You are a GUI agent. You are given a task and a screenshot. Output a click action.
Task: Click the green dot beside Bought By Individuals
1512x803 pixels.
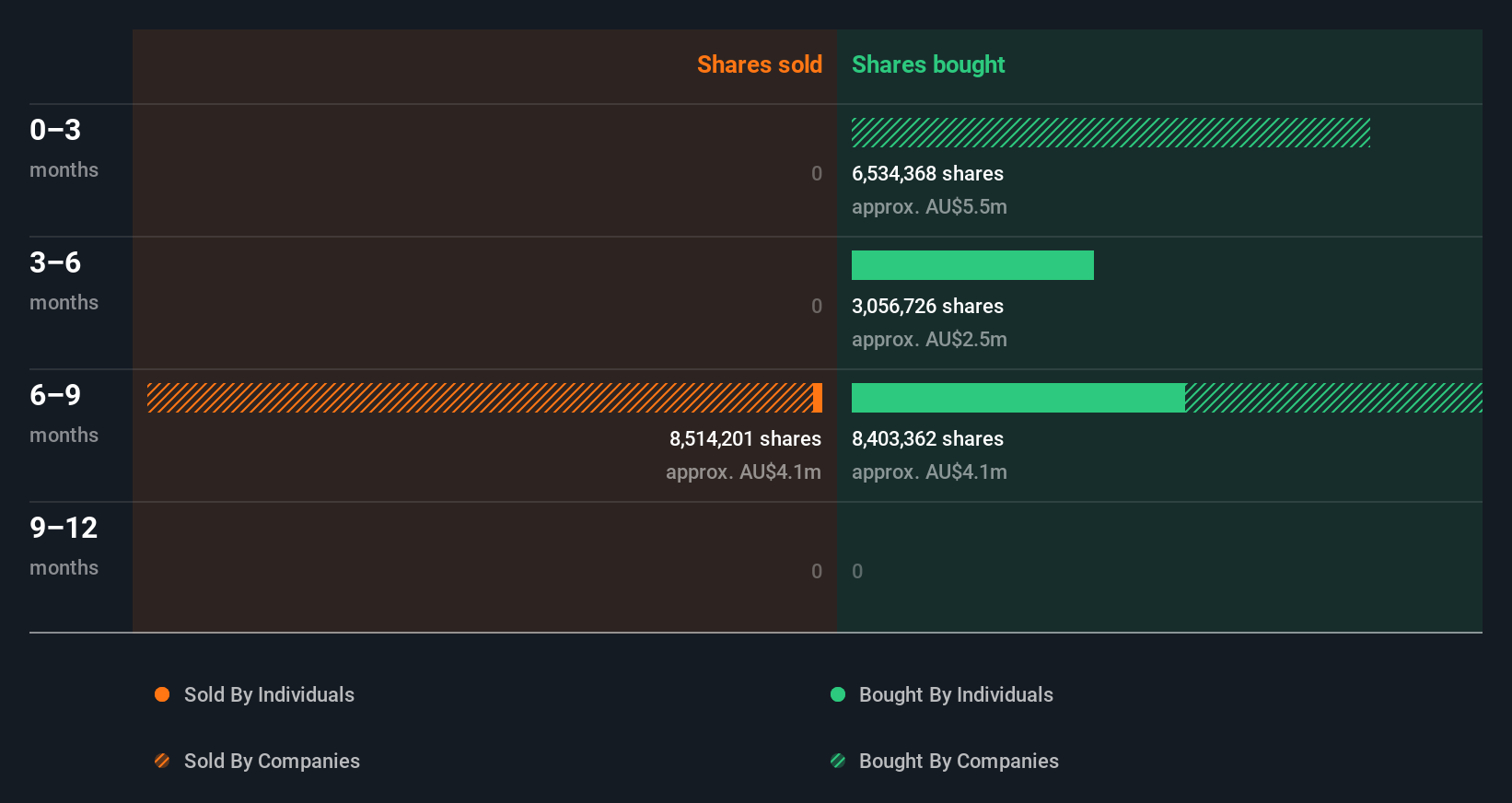(x=838, y=694)
